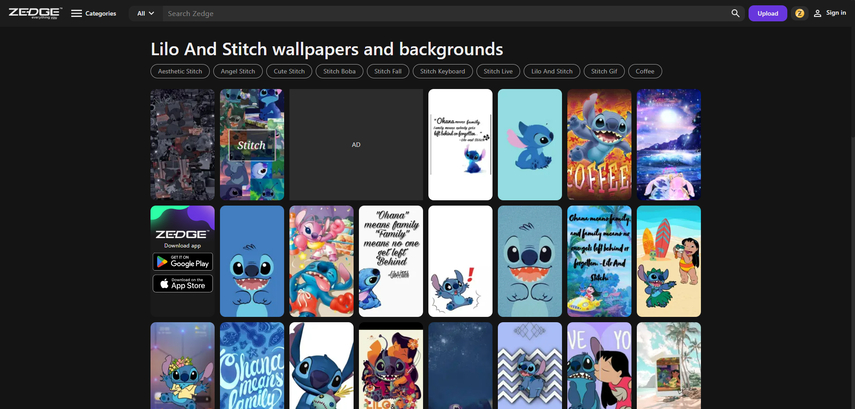Image resolution: width=855 pixels, height=409 pixels.
Task: Open the starry night beach Stitch and Angel wallpaper
Action: pos(669,145)
